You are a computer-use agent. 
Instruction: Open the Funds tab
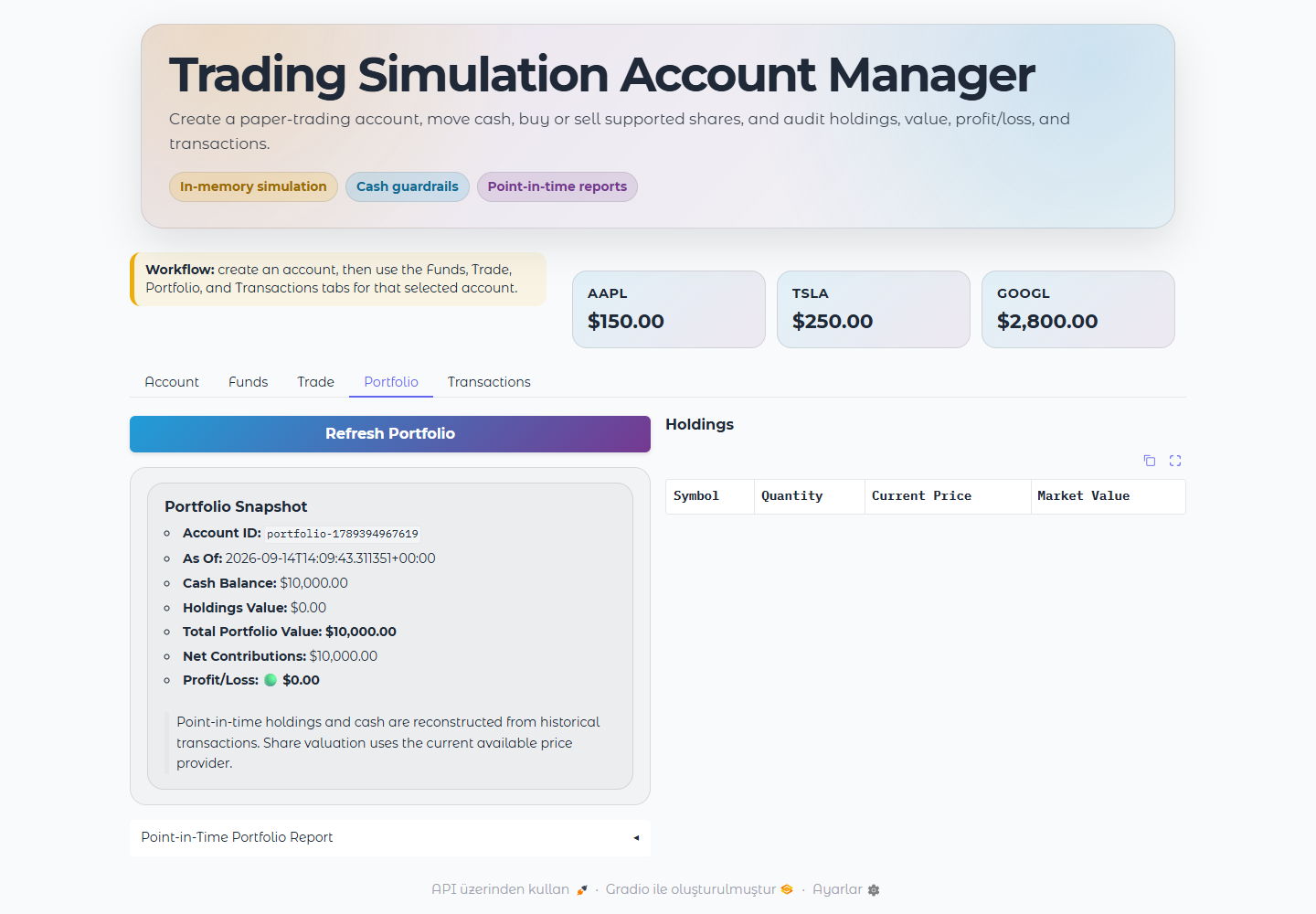[x=248, y=382]
